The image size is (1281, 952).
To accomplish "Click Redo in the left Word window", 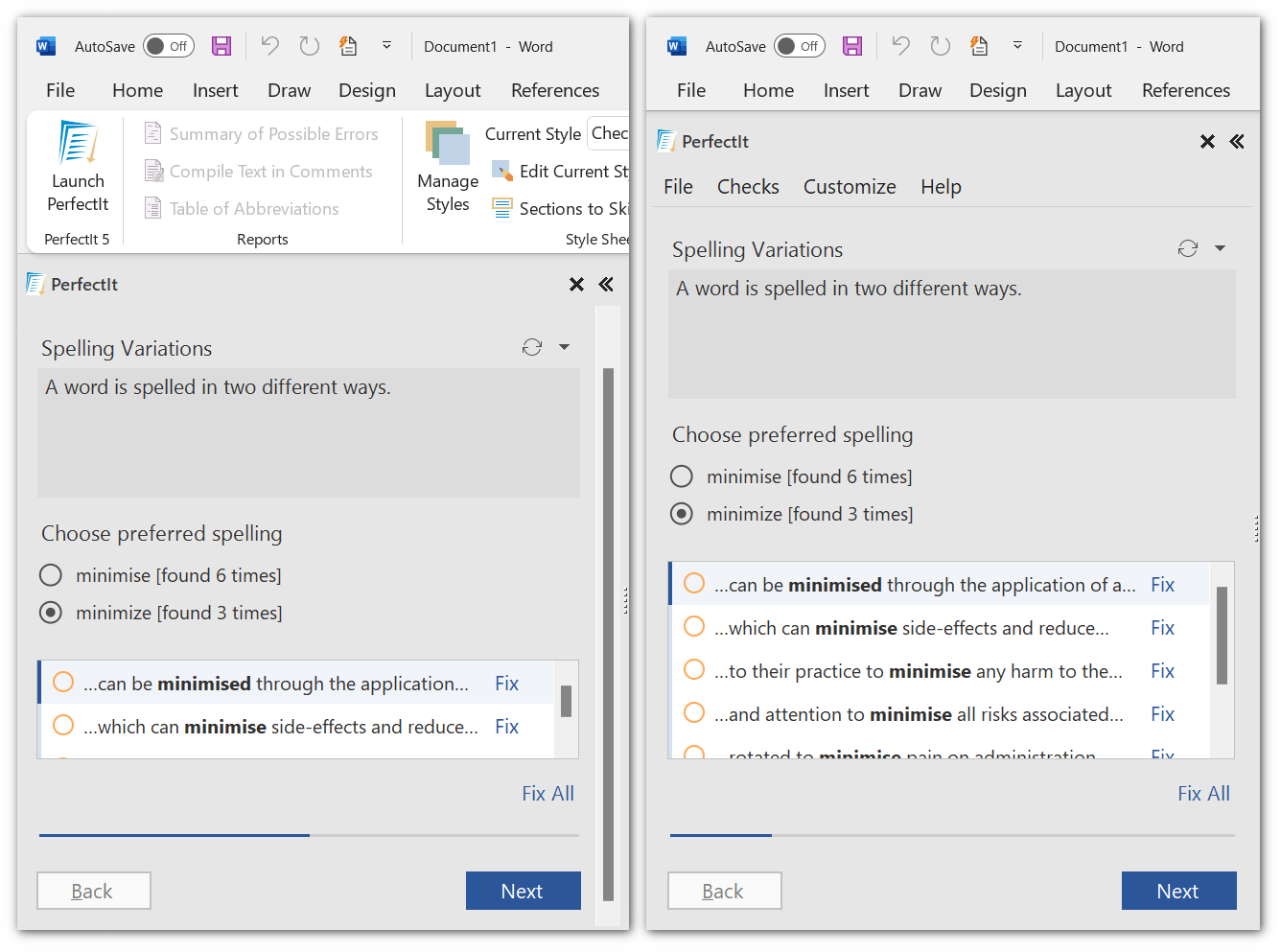I will (309, 46).
